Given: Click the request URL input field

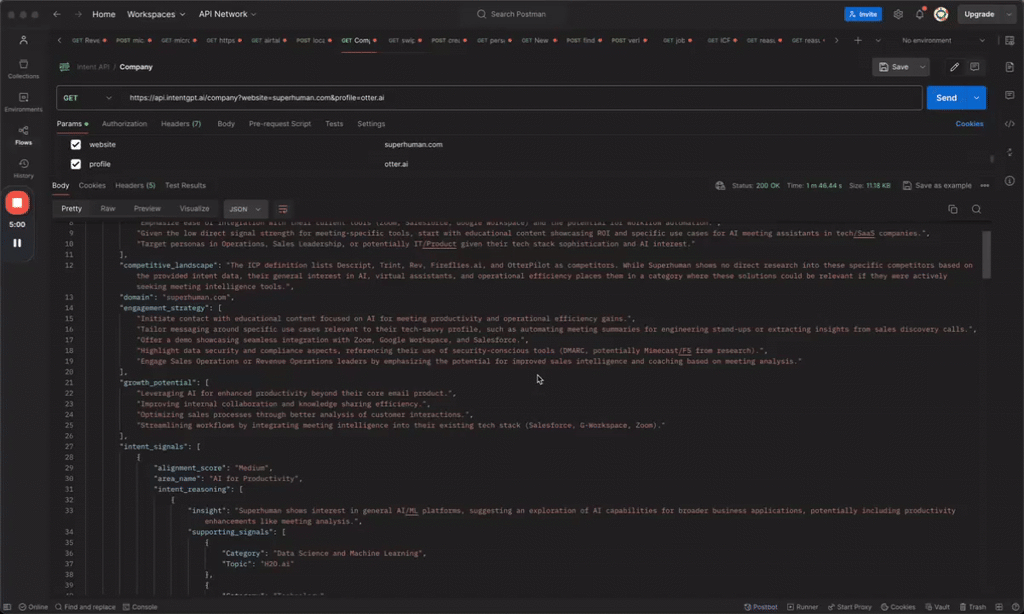Looking at the screenshot, I should pyautogui.click(x=520, y=98).
